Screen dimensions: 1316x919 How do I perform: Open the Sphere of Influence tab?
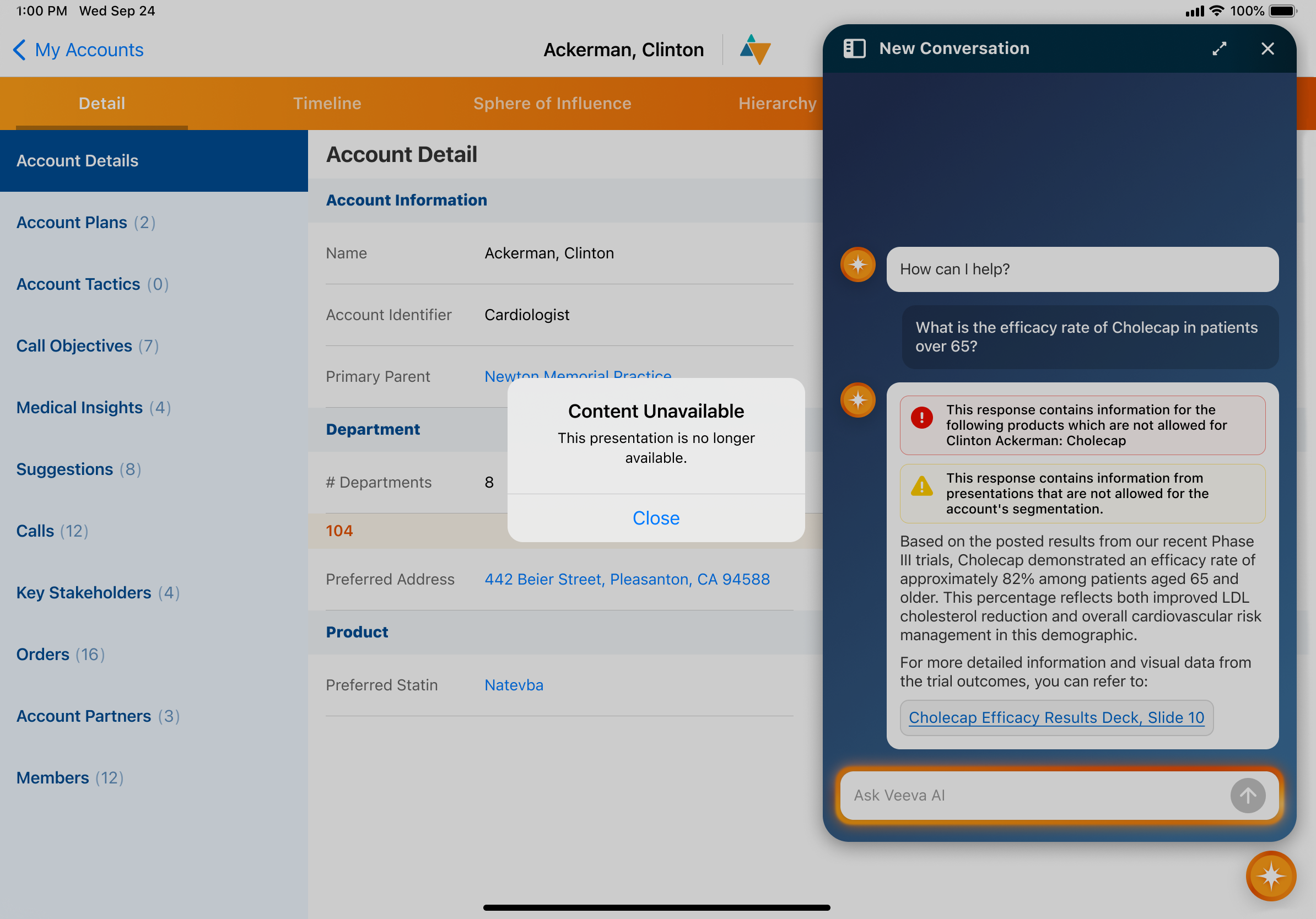(x=552, y=103)
